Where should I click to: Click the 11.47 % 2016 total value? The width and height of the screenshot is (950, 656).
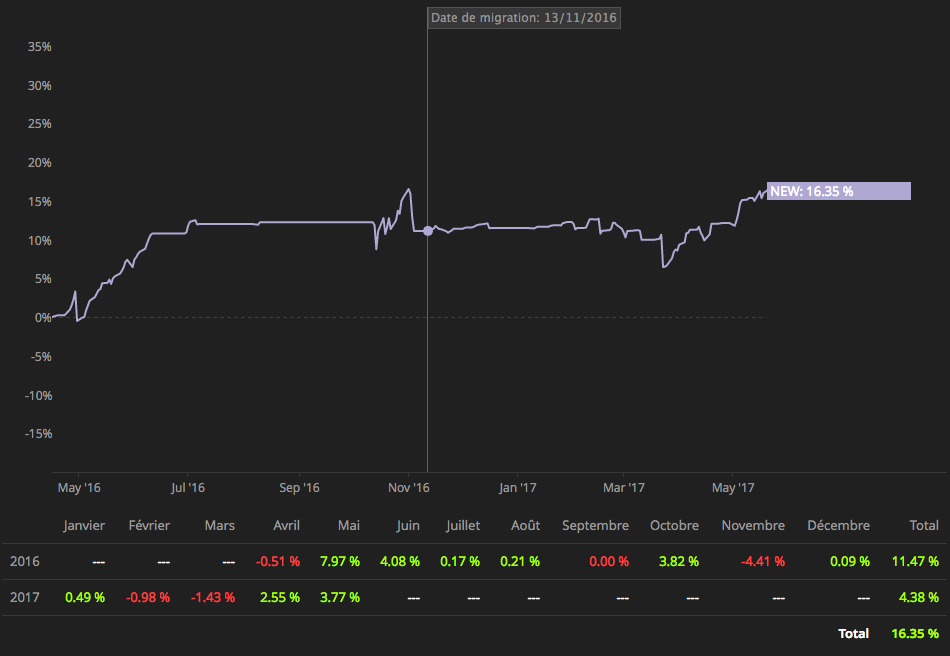click(x=915, y=562)
